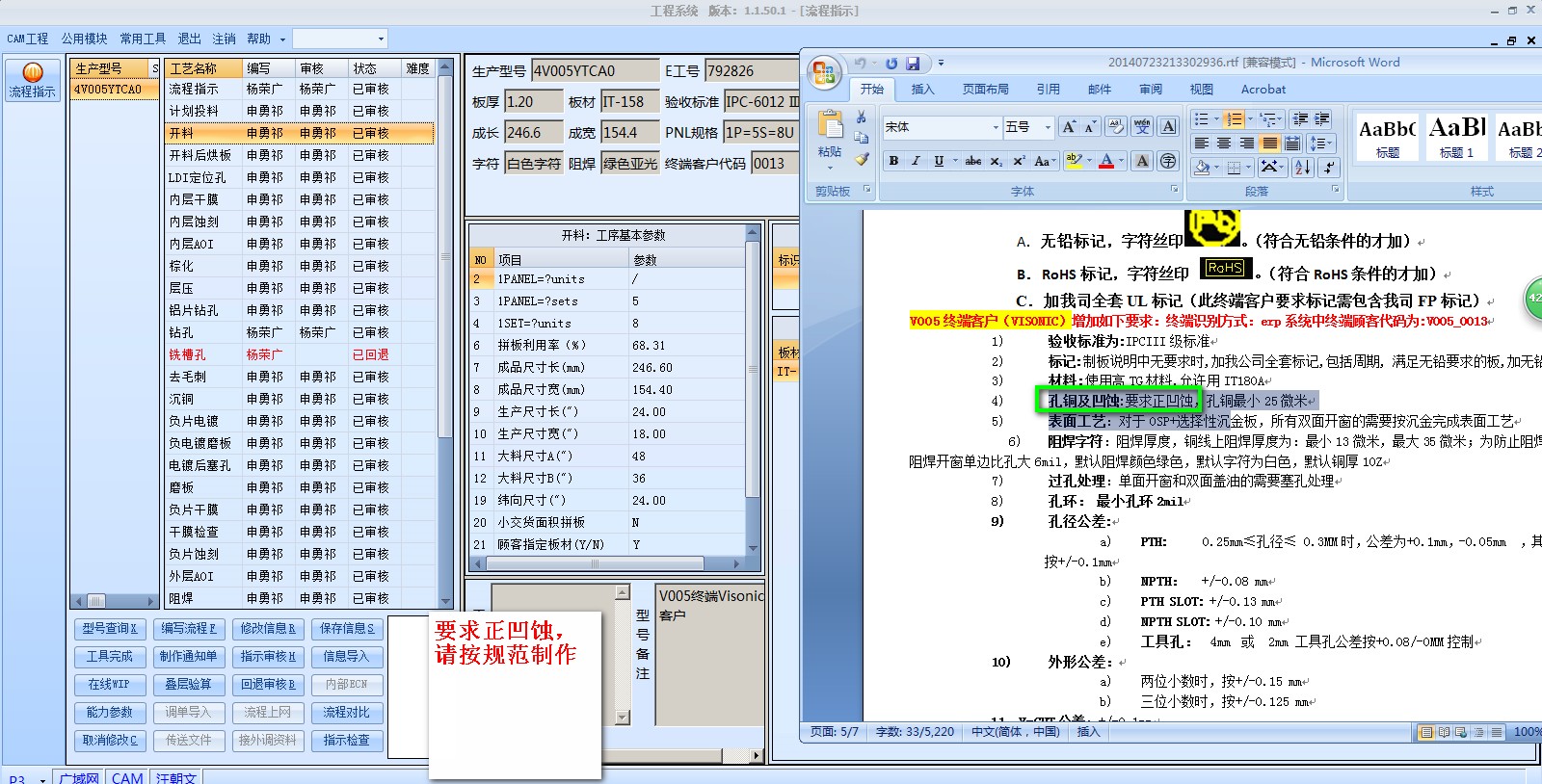The width and height of the screenshot is (1542, 784).
Task: Click the 流程对比 button
Action: [347, 712]
